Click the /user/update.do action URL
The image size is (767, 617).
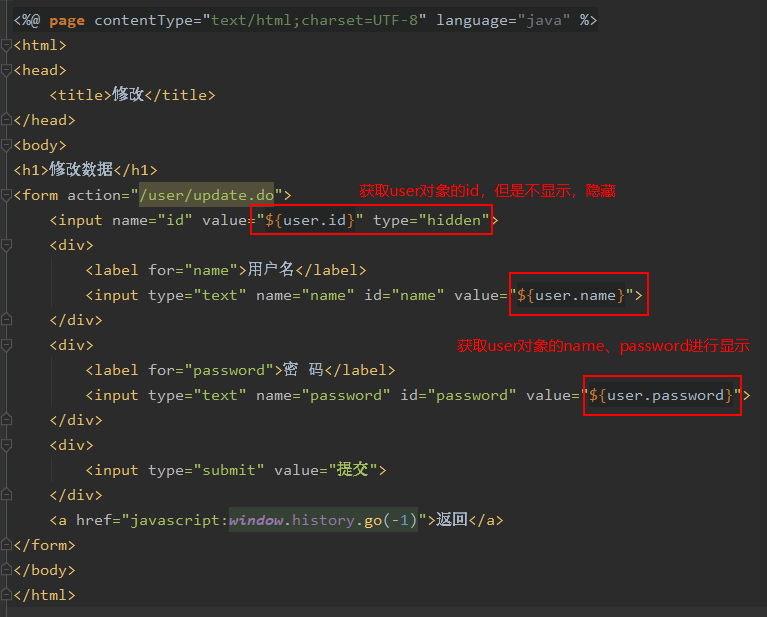[206, 195]
